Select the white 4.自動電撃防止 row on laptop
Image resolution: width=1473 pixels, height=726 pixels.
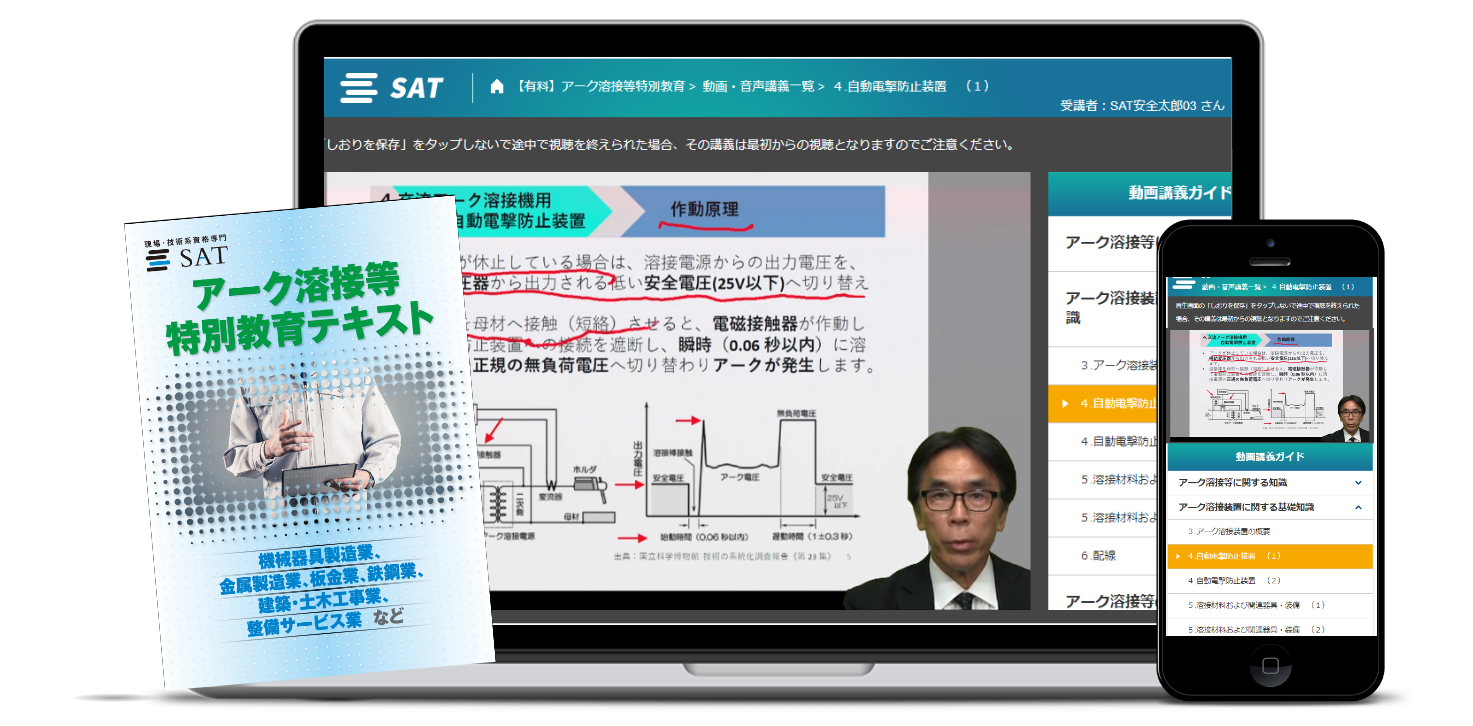point(1105,441)
